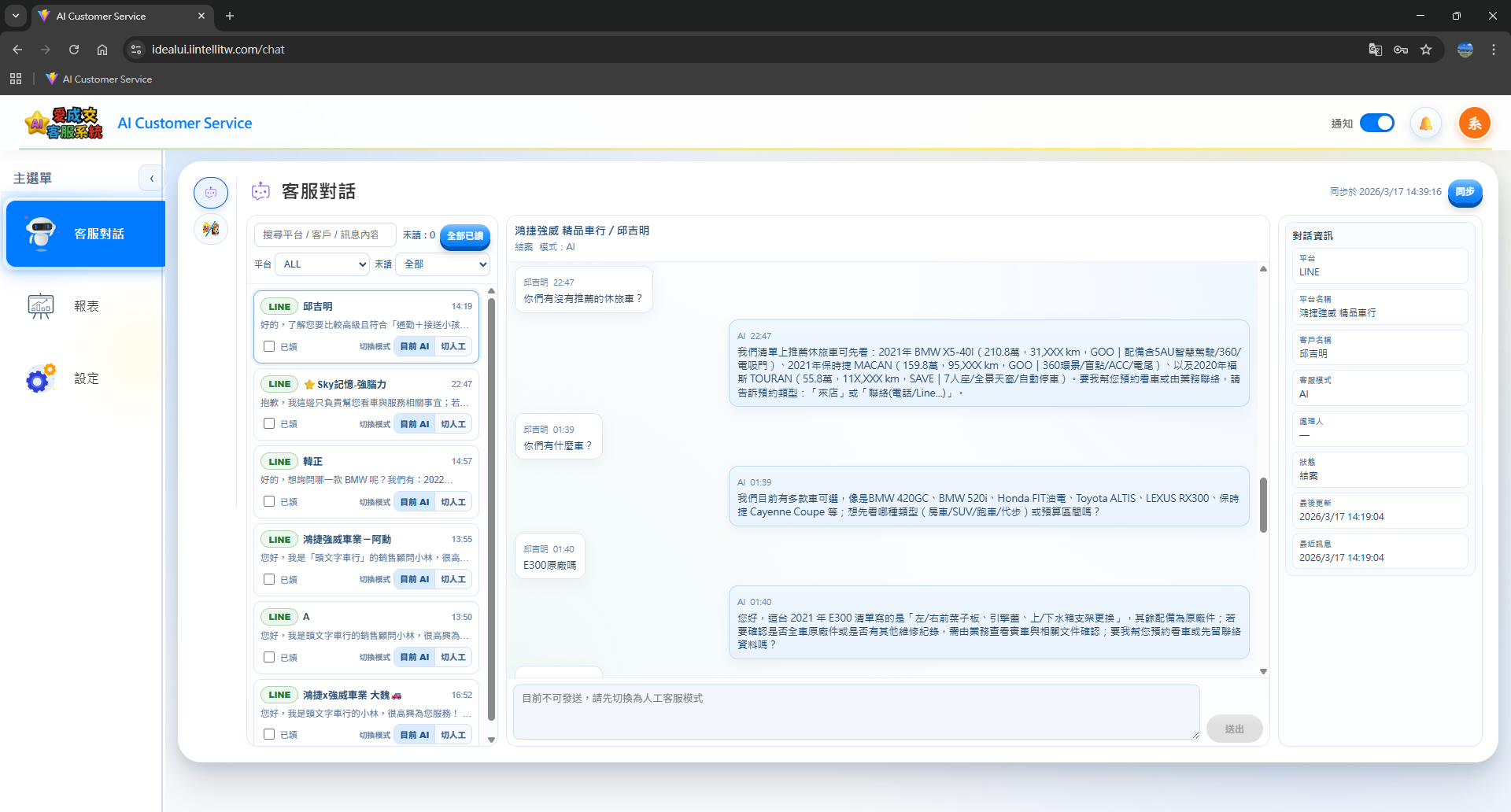Click the round icon button below the robot button
Image resolution: width=1511 pixels, height=812 pixels.
[211, 229]
